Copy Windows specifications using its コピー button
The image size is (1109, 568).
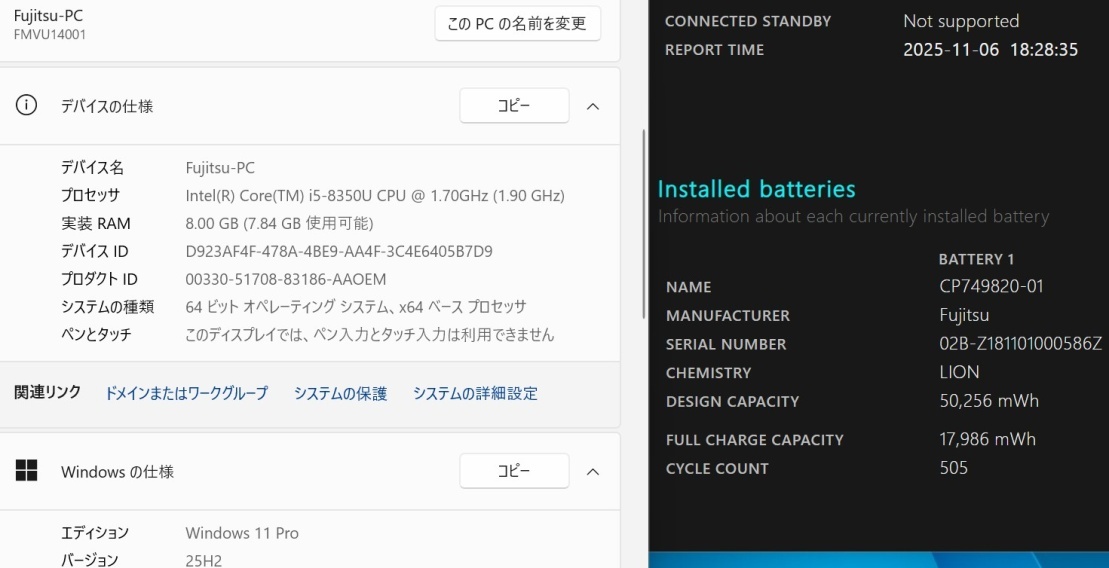514,471
